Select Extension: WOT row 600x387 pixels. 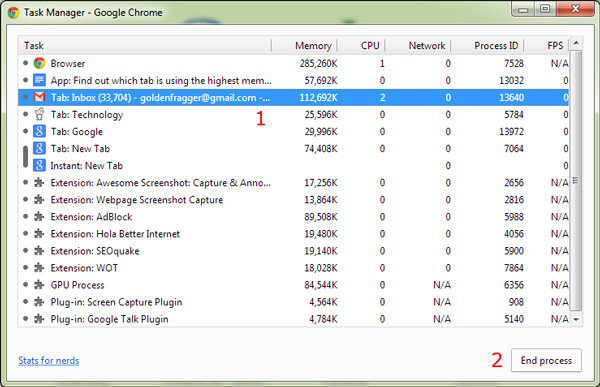293,268
